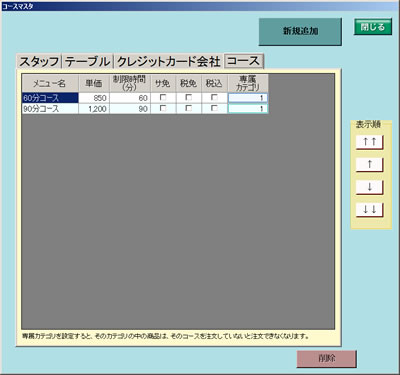Click the 新規追加 button
400x375 pixels.
300,31
